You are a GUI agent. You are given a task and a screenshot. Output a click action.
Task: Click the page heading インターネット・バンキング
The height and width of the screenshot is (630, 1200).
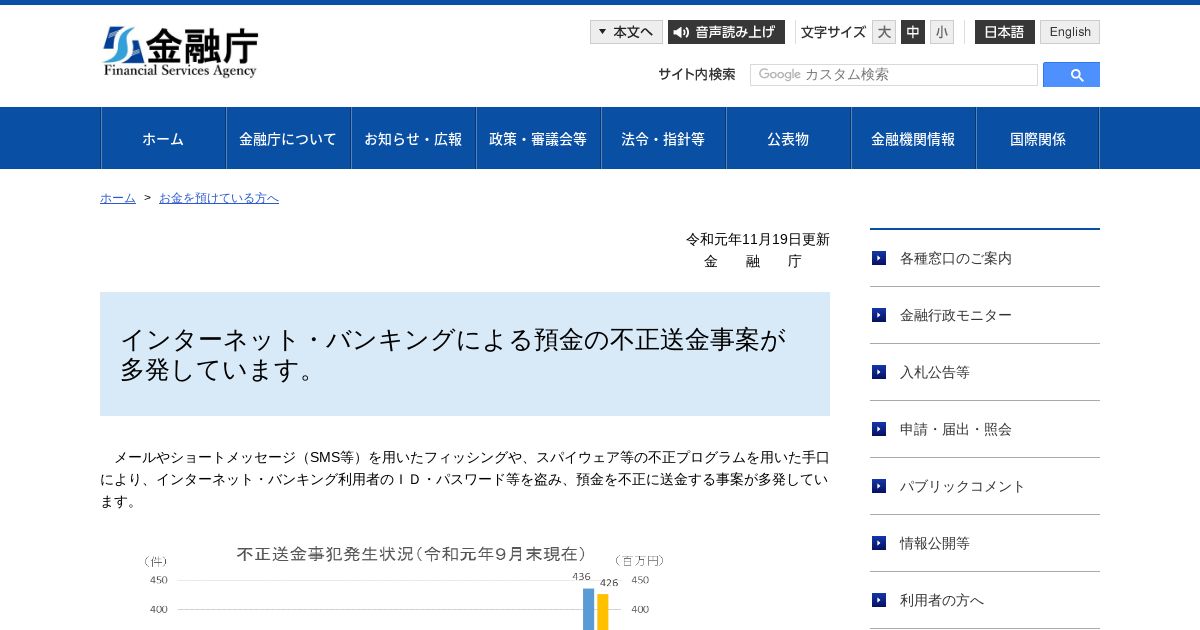click(465, 354)
